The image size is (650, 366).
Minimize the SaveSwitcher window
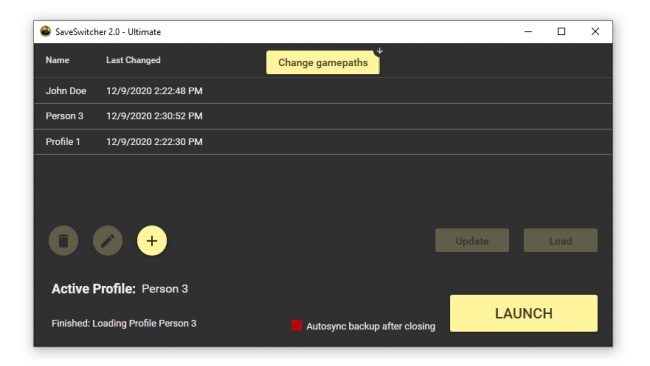(528, 32)
